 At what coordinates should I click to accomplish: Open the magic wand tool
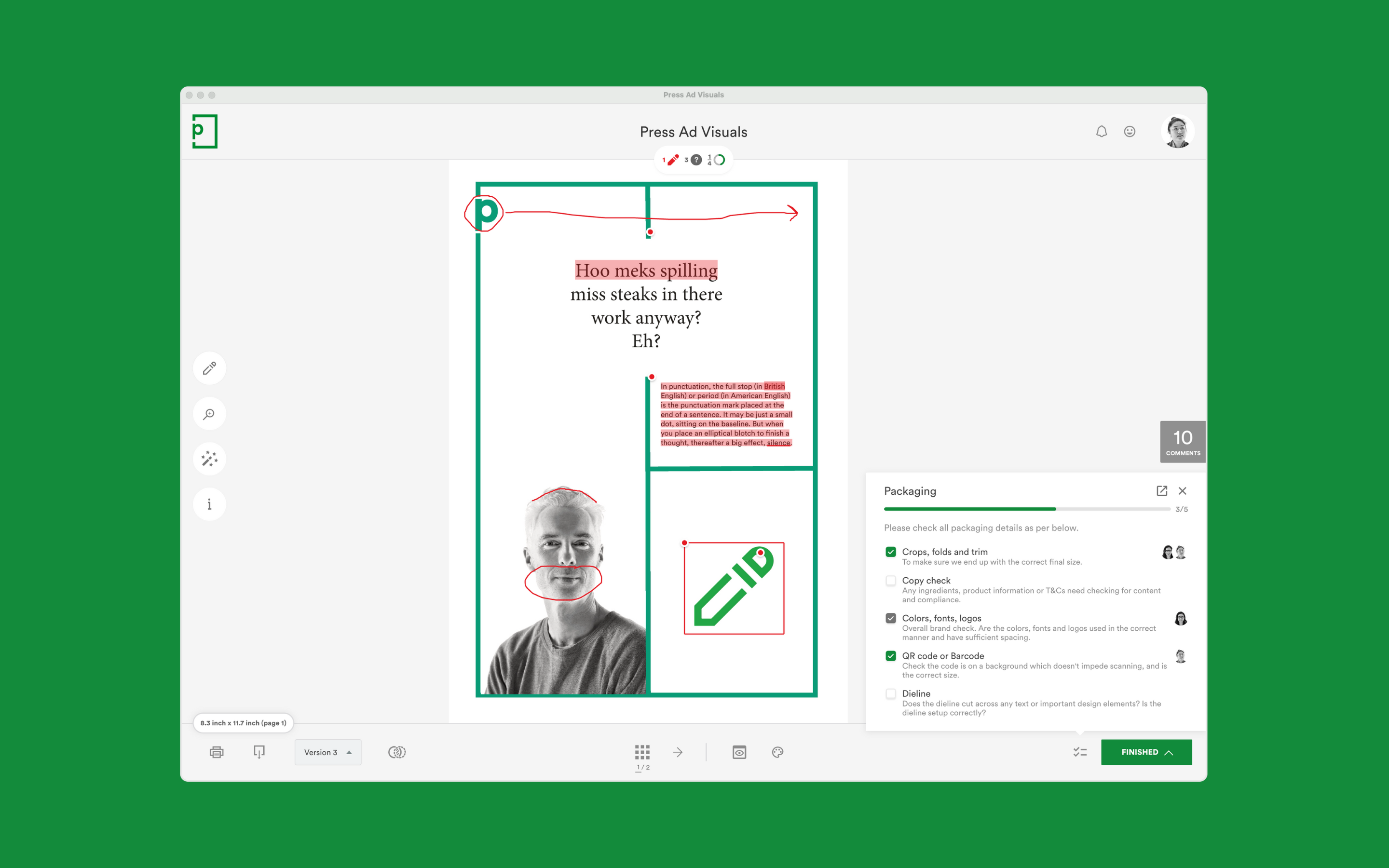[x=209, y=459]
